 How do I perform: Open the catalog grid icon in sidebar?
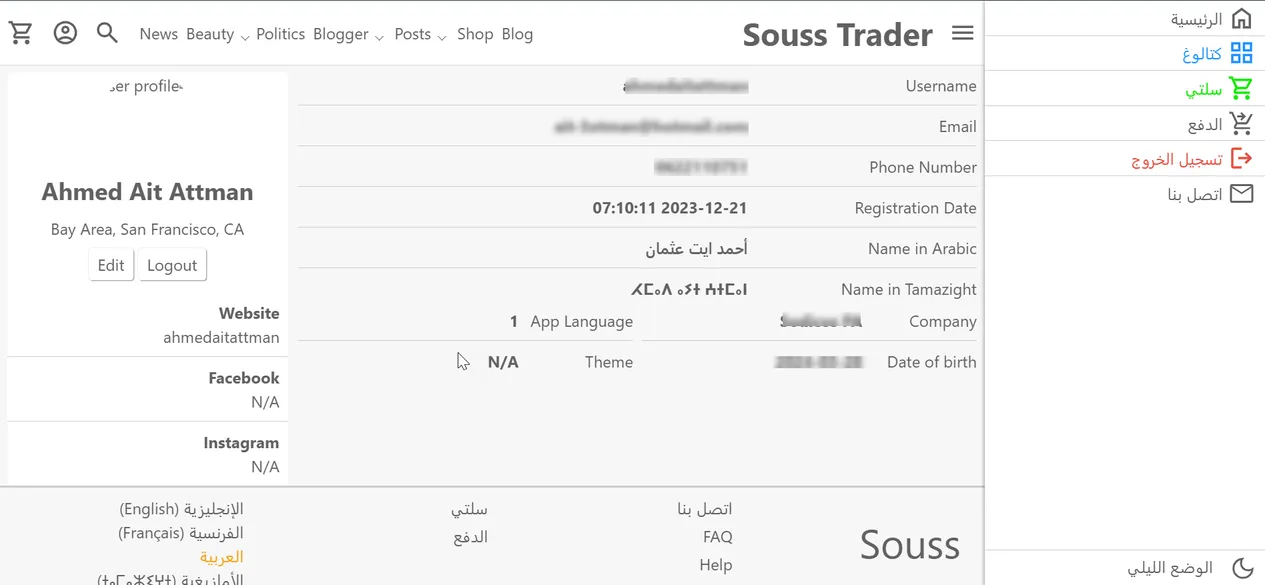point(1241,53)
